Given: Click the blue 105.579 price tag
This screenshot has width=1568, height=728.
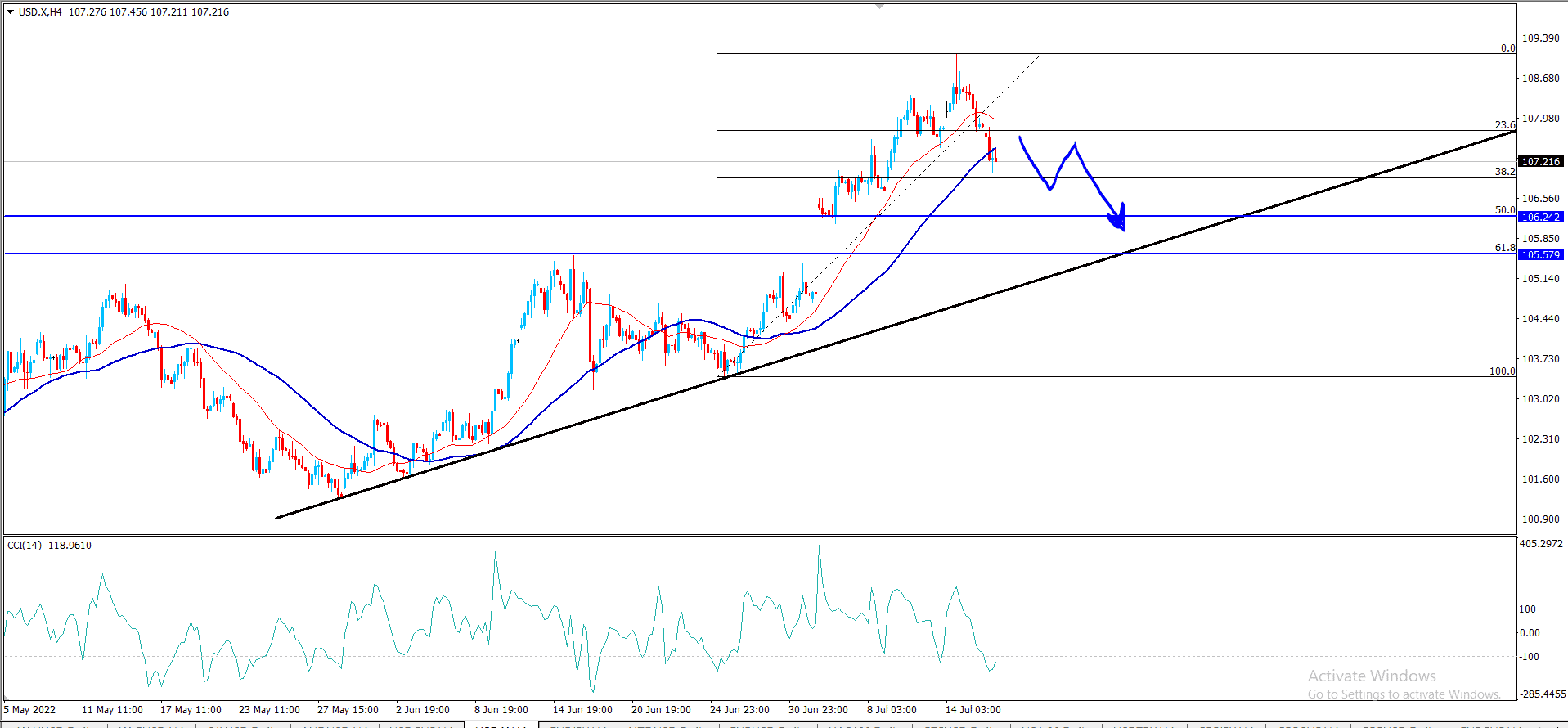Looking at the screenshot, I should click(x=1540, y=255).
